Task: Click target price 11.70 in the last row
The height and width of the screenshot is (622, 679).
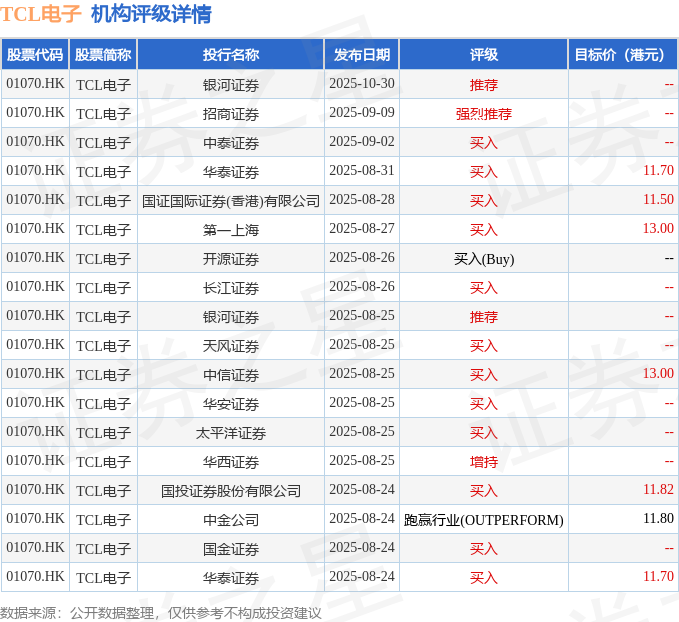Action: [658, 577]
